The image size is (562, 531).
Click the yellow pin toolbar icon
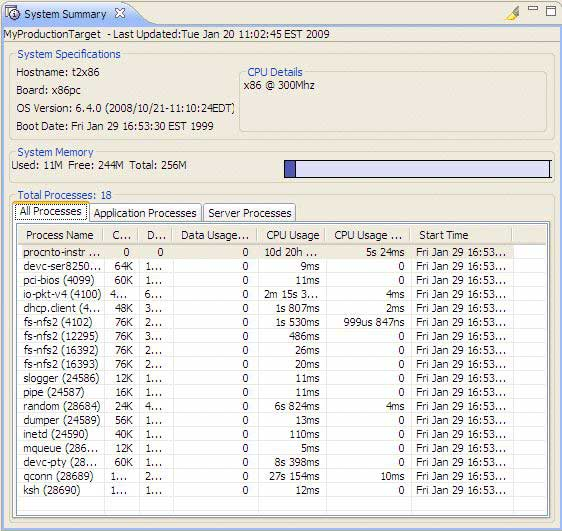[513, 13]
